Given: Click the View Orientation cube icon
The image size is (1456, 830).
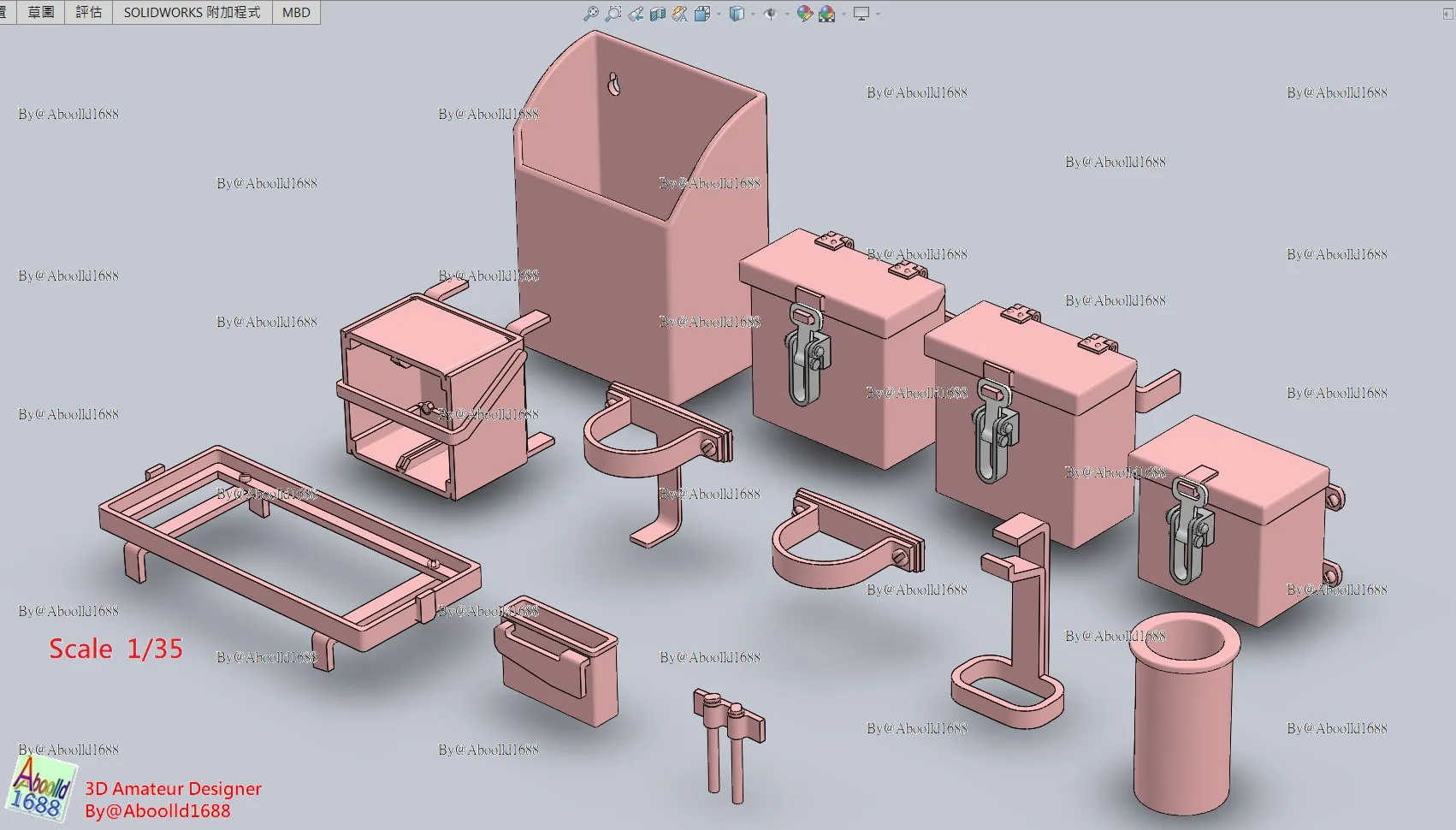Looking at the screenshot, I should [x=702, y=14].
